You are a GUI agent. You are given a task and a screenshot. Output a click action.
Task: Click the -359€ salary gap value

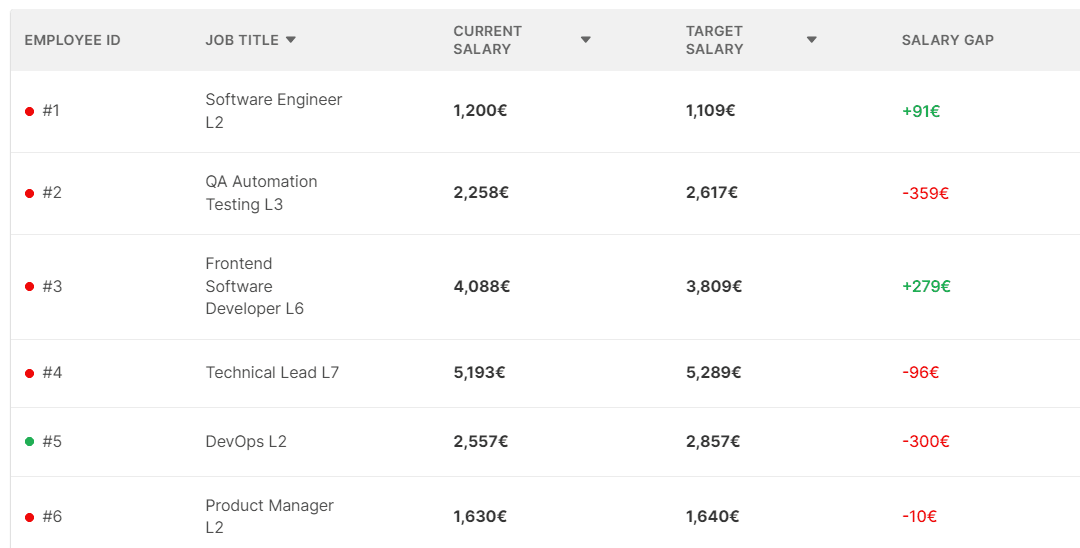click(925, 193)
